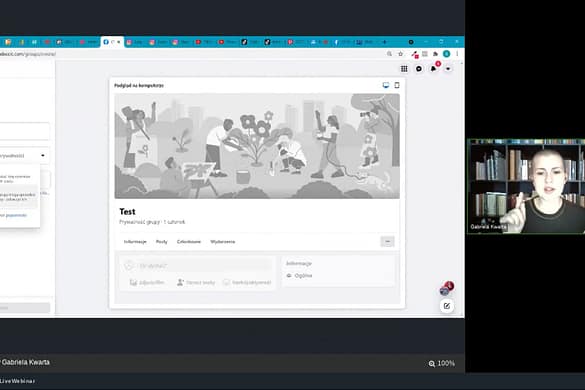Viewport: 585px width, 390px height.
Task: Expand the account arrow dropdown in top bar
Action: pyautogui.click(x=448, y=69)
